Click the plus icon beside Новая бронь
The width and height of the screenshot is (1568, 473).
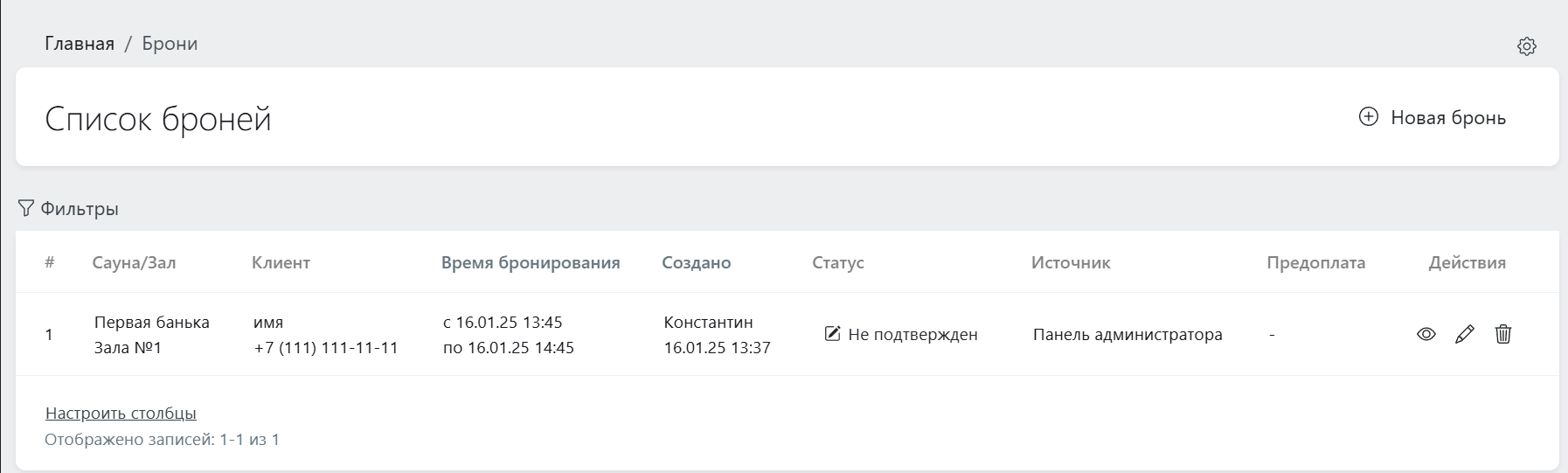(x=1369, y=117)
